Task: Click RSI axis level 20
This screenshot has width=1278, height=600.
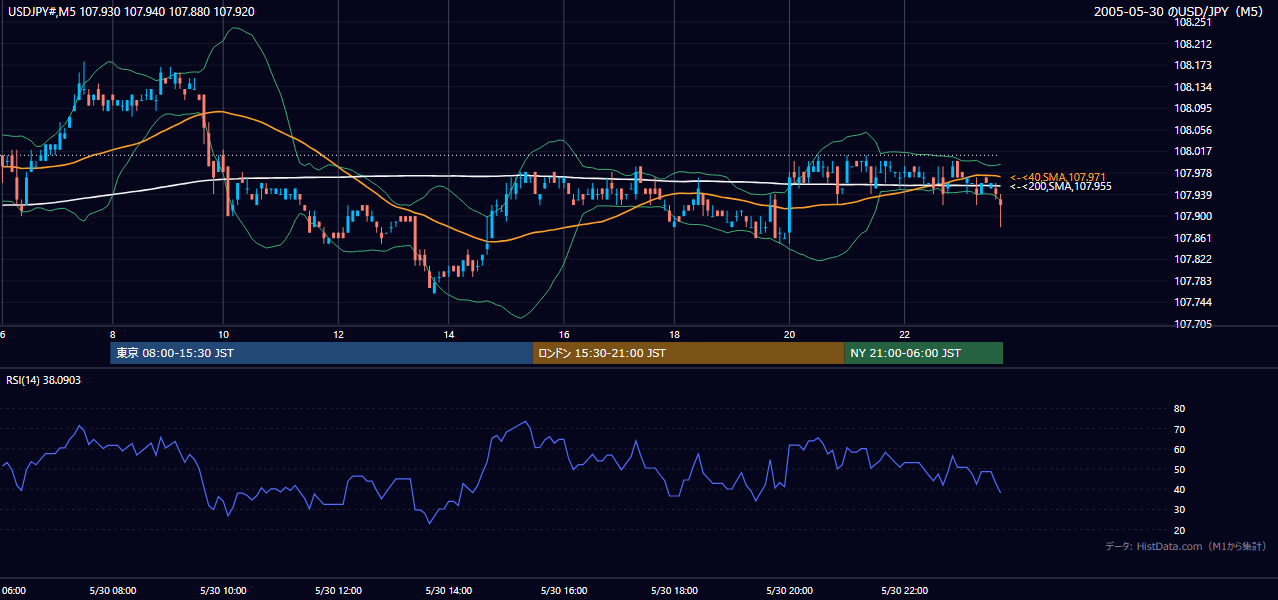Action: [1180, 530]
